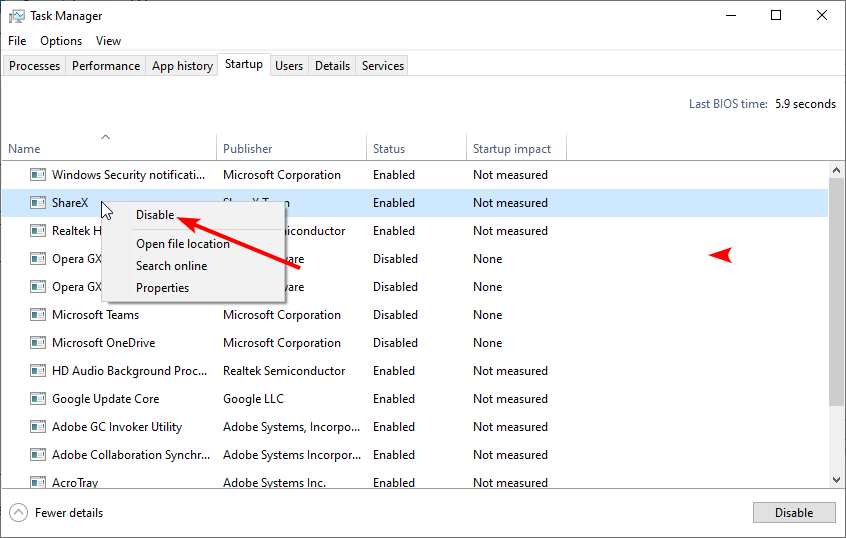Screen dimensions: 846x538
Task: Open the Services tab
Action: [x=383, y=66]
